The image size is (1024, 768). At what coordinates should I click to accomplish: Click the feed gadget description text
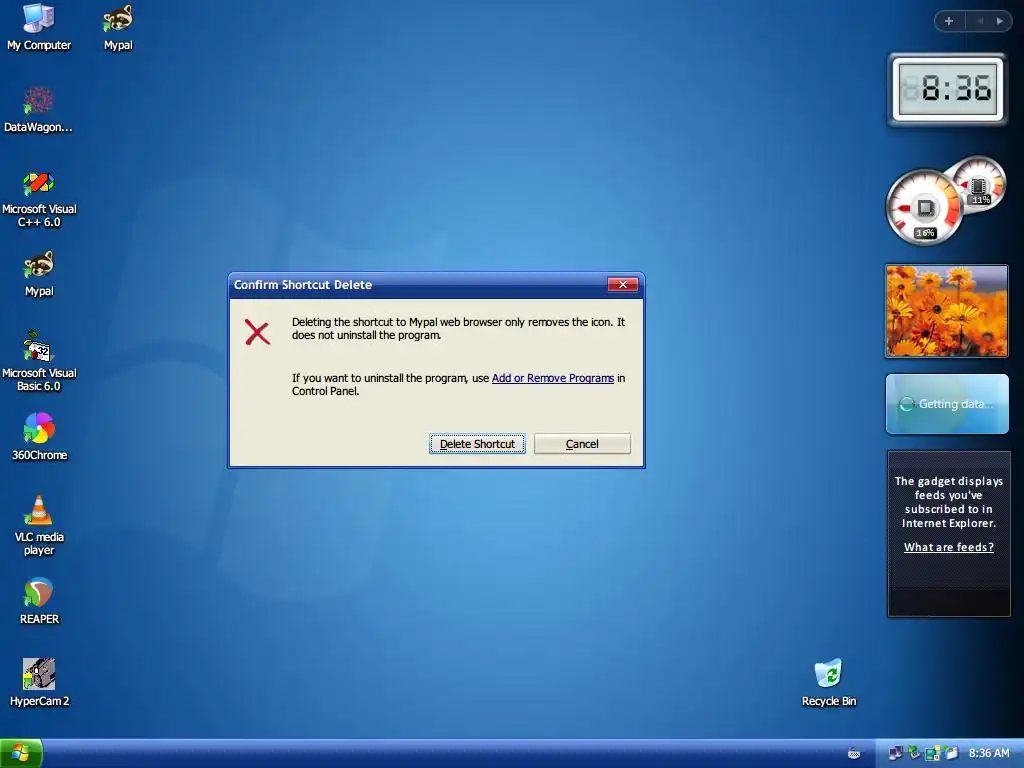(x=949, y=502)
